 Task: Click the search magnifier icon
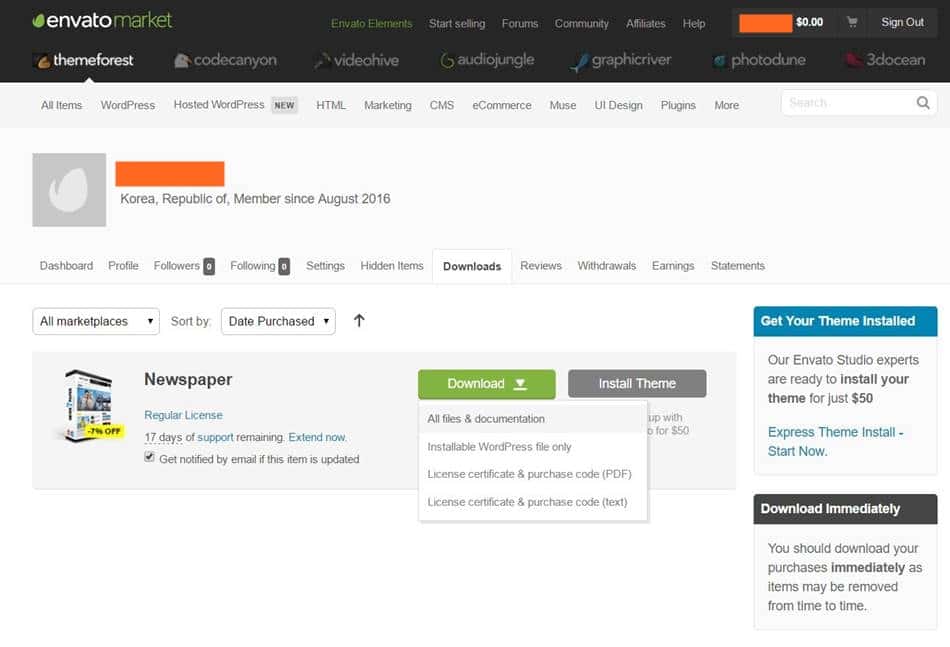[922, 103]
